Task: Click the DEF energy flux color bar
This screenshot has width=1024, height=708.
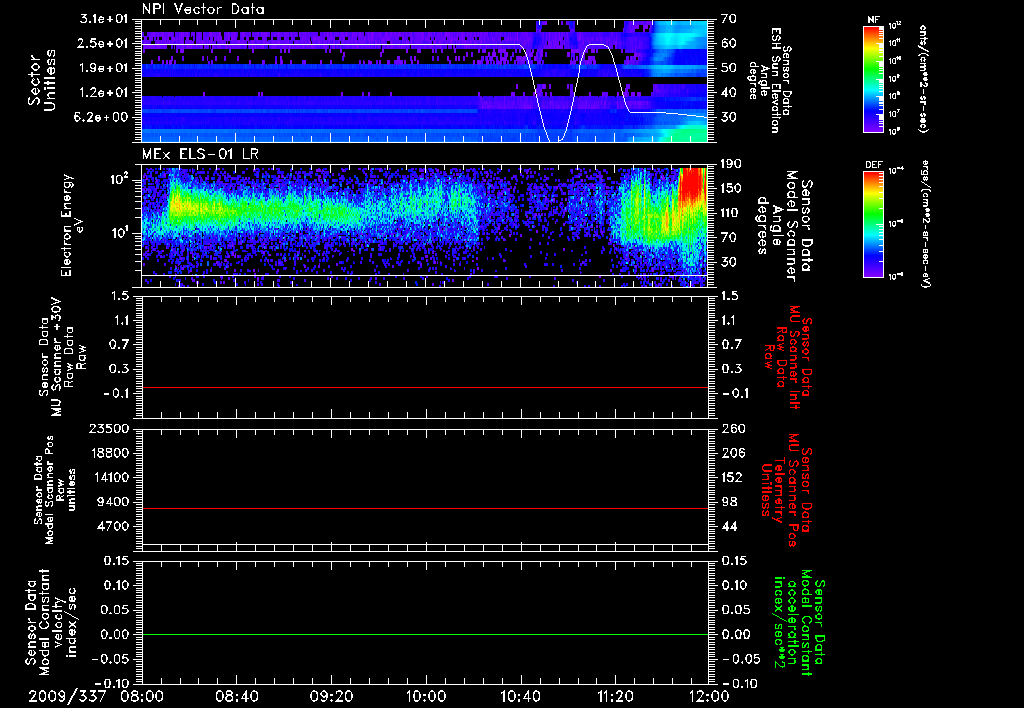Action: coord(874,224)
